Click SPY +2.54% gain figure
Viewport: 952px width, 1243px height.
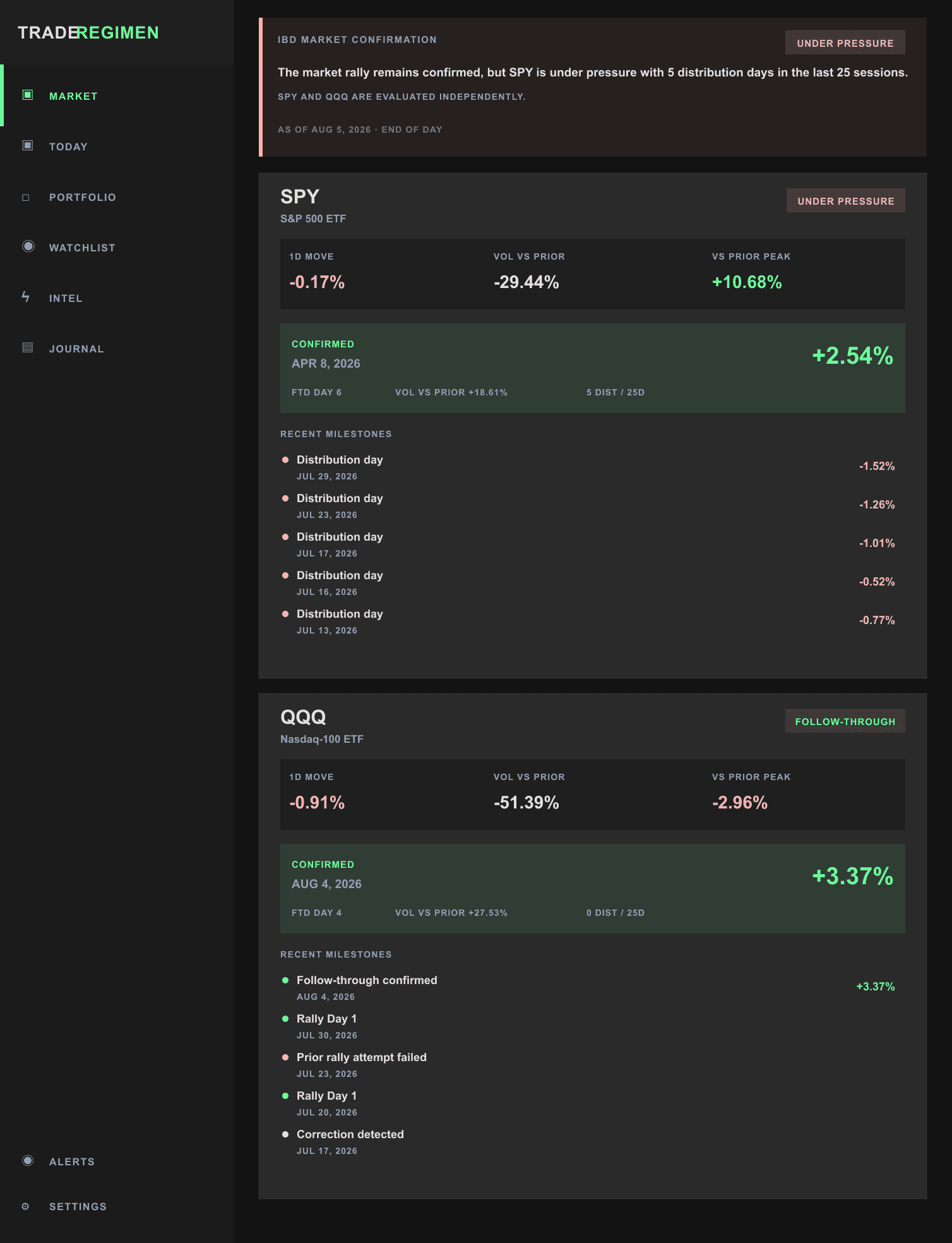pos(852,356)
